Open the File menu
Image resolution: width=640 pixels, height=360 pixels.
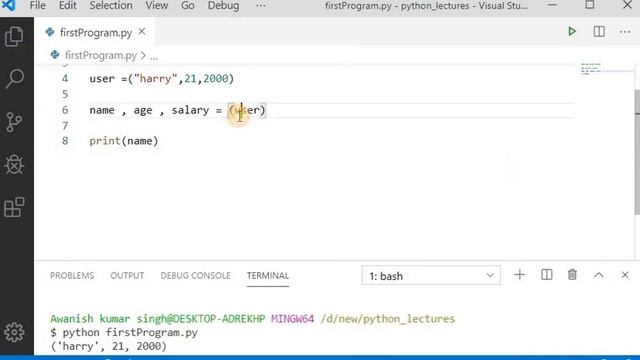click(x=38, y=6)
